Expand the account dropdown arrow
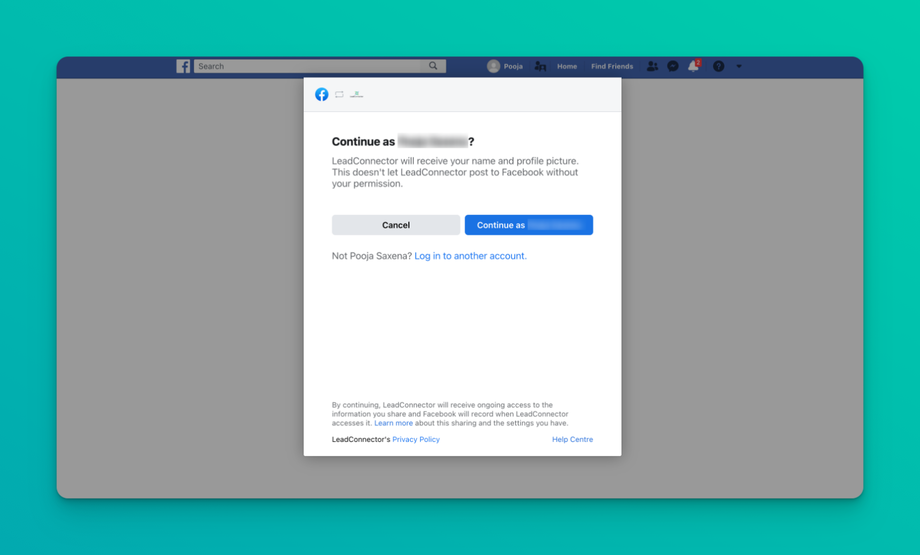This screenshot has height=555, width=920. (x=739, y=66)
